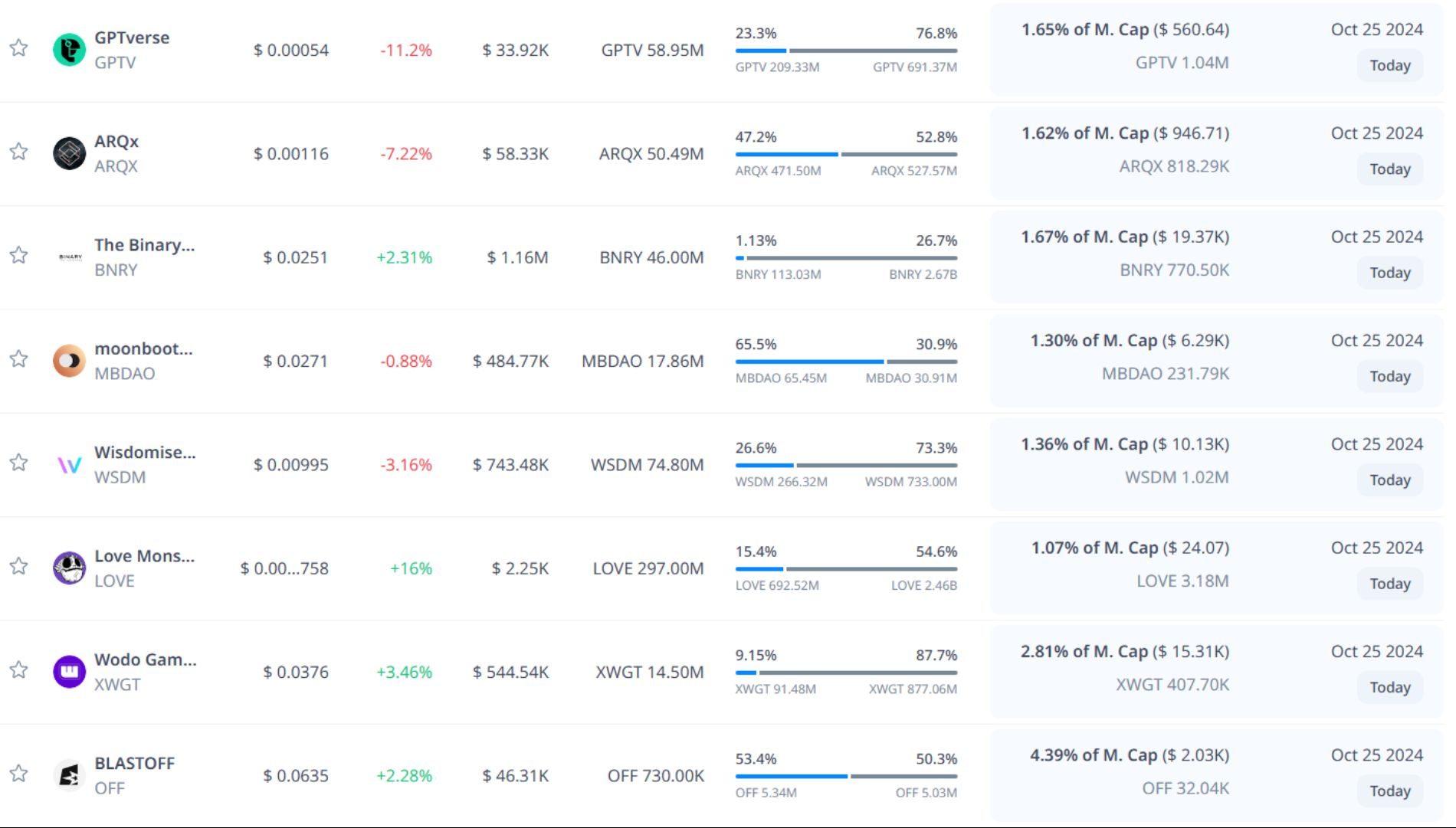Open the Wisdomise token name link
Image resolution: width=1456 pixels, height=828 pixels.
[x=145, y=452]
